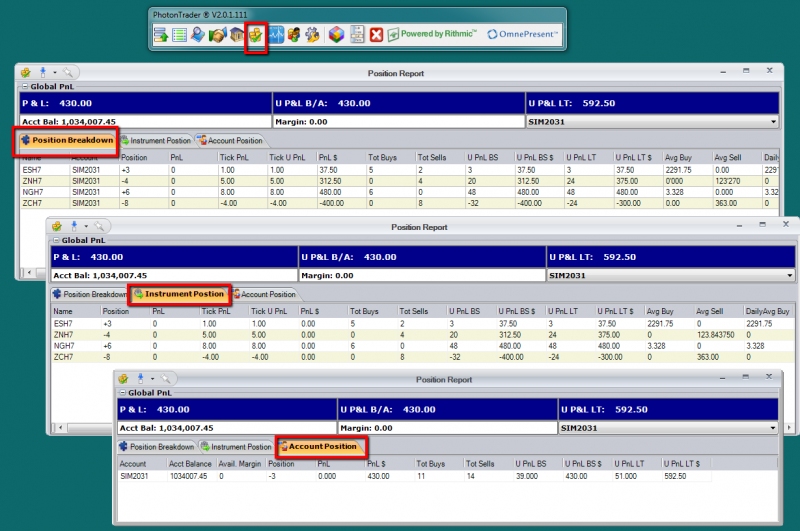Click scroll-right arrow in middle Position Report
Viewport: 800px width, 531px height.
[x=789, y=427]
